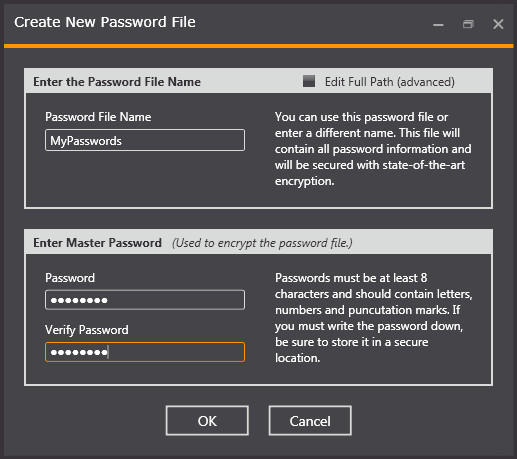This screenshot has width=517, height=459.
Task: Dismiss the dialog using Cancel
Action: [x=310, y=421]
